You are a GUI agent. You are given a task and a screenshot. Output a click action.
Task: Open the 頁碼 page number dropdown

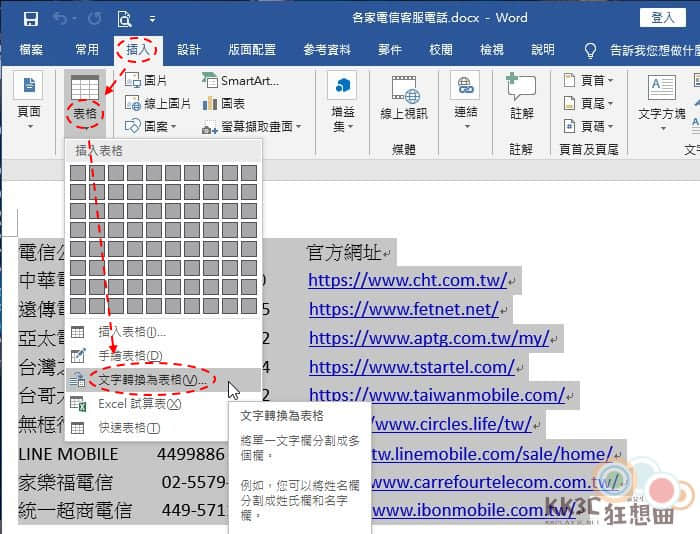(x=588, y=127)
